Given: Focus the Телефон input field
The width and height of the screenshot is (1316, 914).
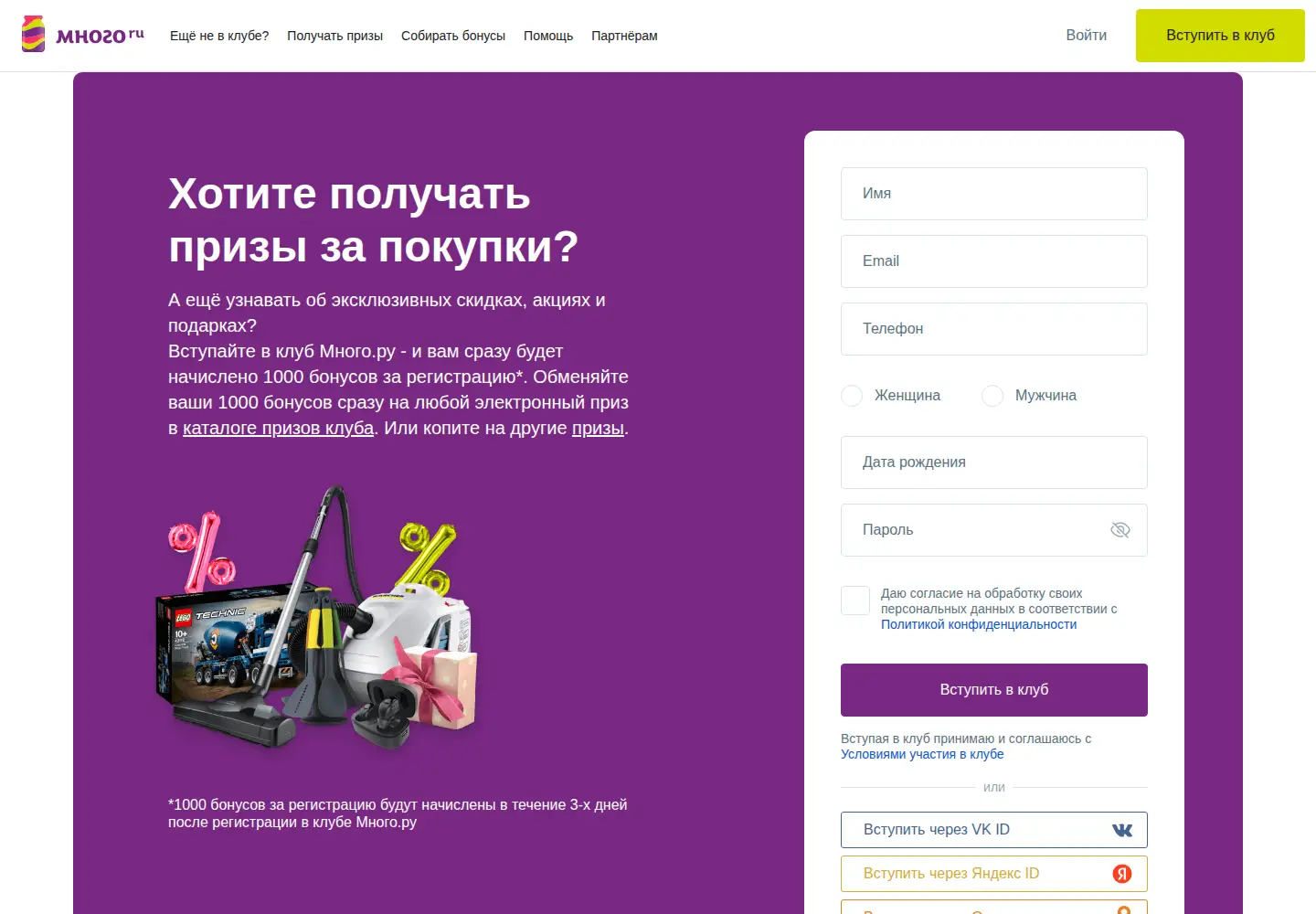Looking at the screenshot, I should point(994,329).
